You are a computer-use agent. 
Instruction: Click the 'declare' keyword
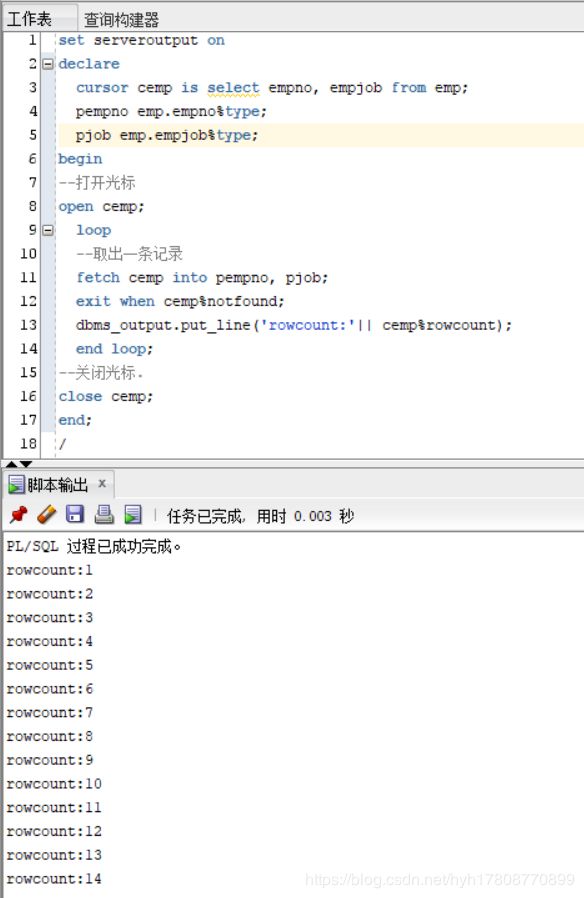point(89,64)
